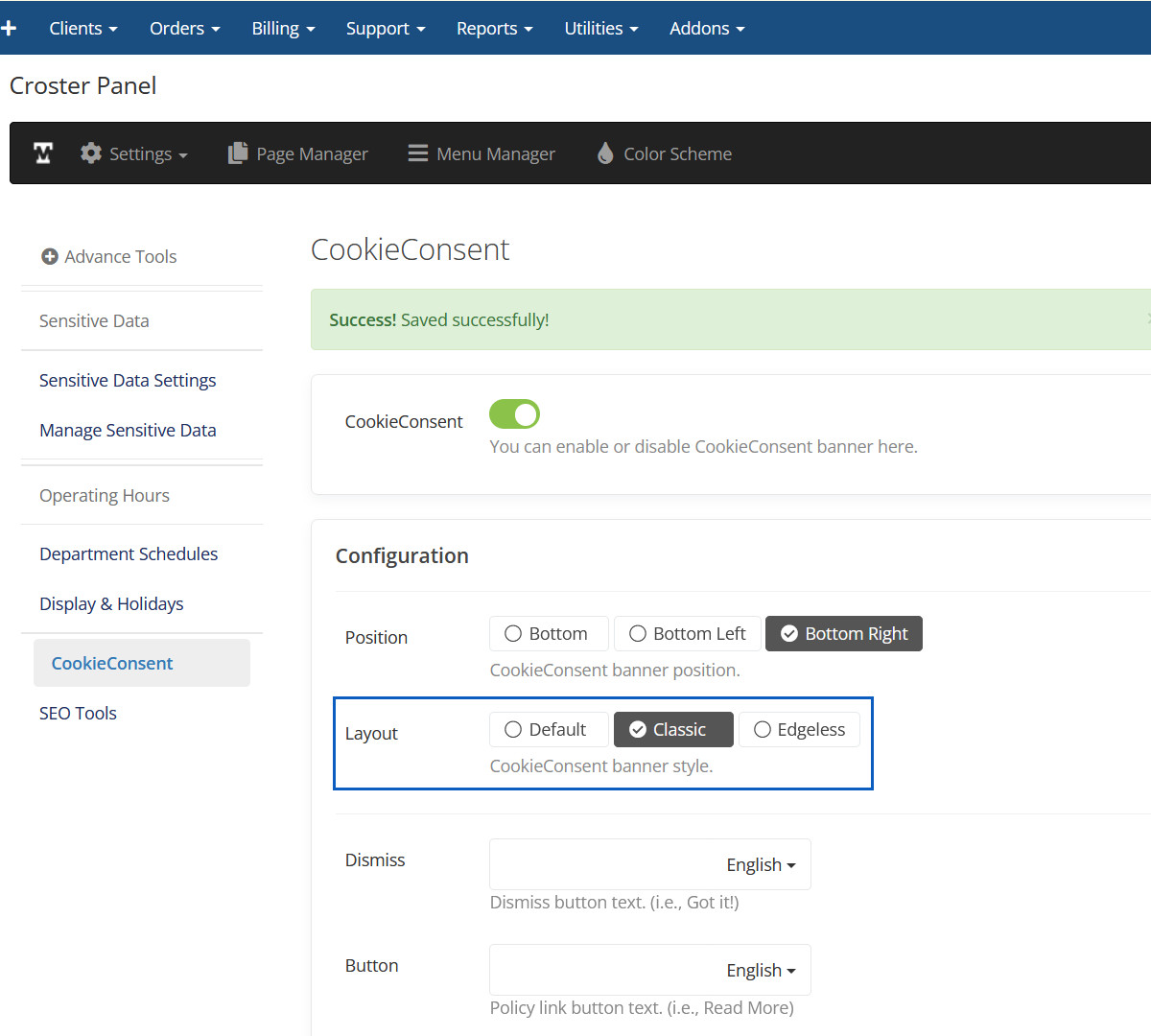Select the Default layout option
The width and height of the screenshot is (1151, 1036).
[x=548, y=730]
